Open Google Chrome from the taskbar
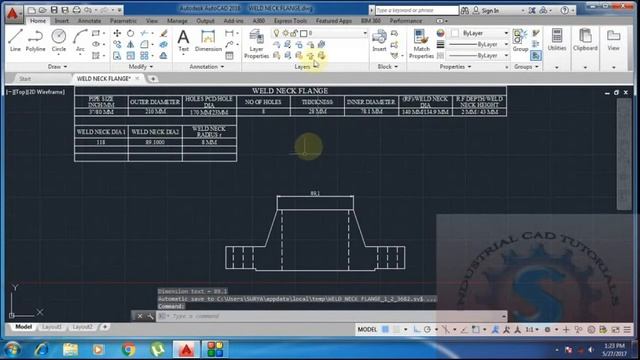Viewport: 640px width, 360px height. [x=129, y=349]
